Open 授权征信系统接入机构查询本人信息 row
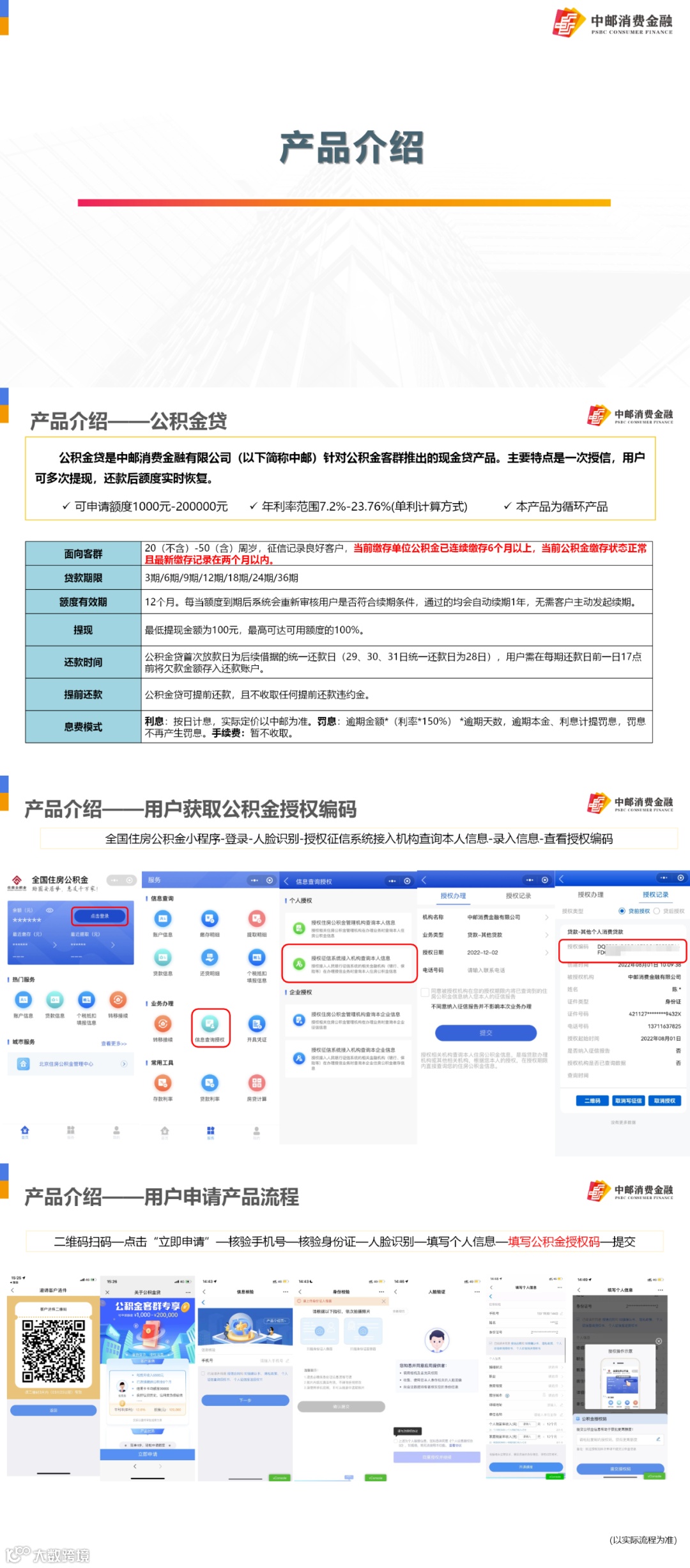690x1568 pixels. (x=348, y=963)
